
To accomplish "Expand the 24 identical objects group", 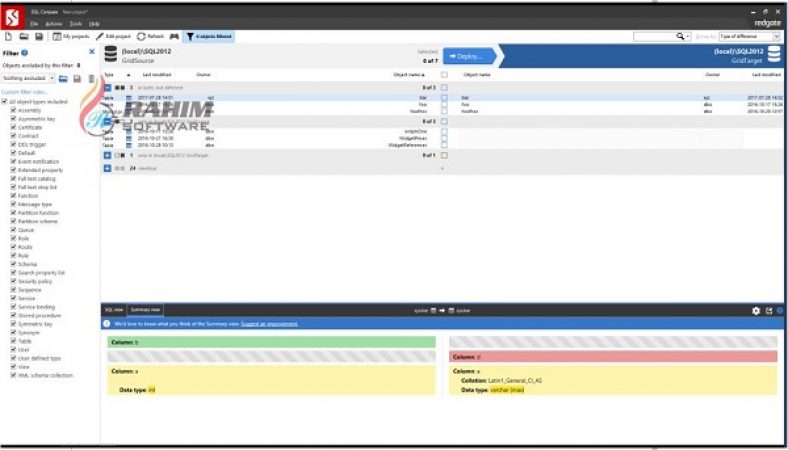I will [107, 168].
